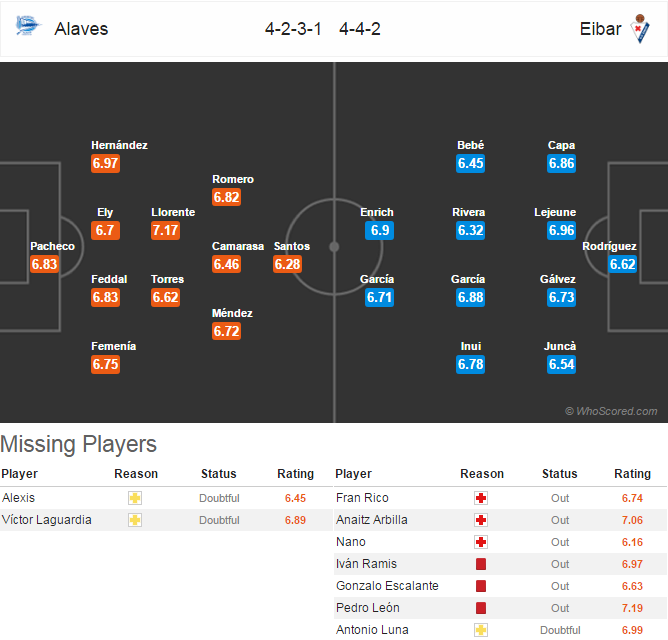Image resolution: width=668 pixels, height=640 pixels.
Task: Open the Alaves team name link
Action: tap(81, 29)
